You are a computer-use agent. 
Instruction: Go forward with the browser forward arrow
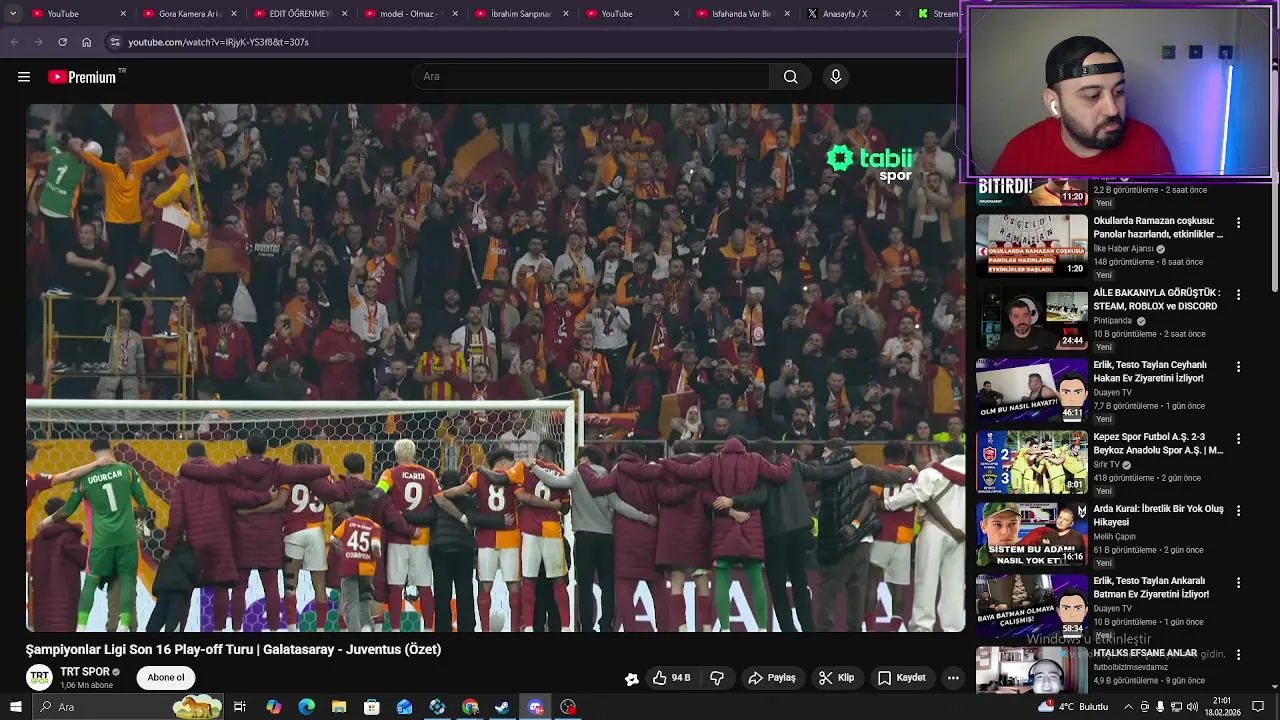pos(38,42)
